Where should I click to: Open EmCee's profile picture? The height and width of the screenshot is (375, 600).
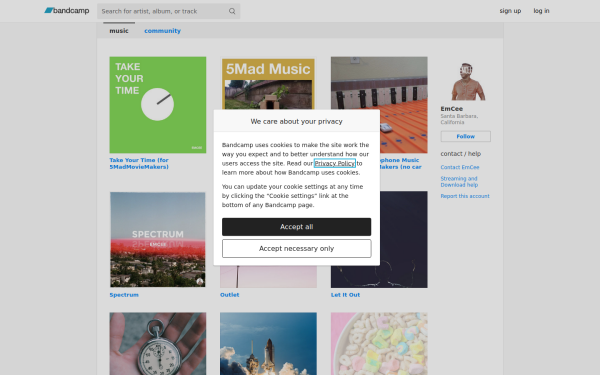coord(466,82)
